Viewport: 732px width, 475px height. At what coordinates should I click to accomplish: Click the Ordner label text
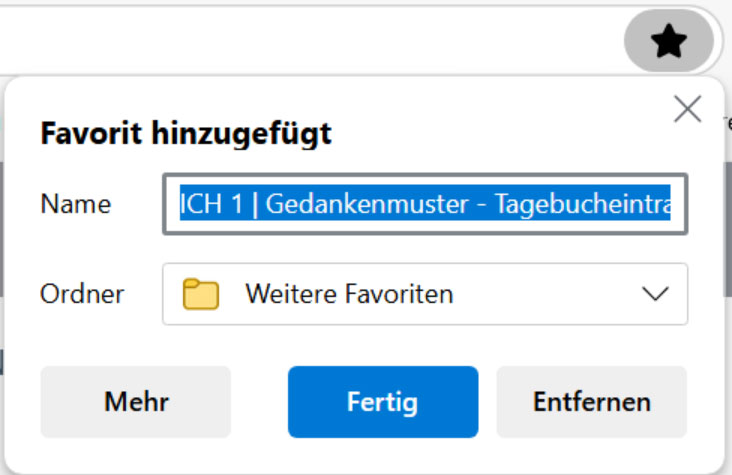[82, 294]
